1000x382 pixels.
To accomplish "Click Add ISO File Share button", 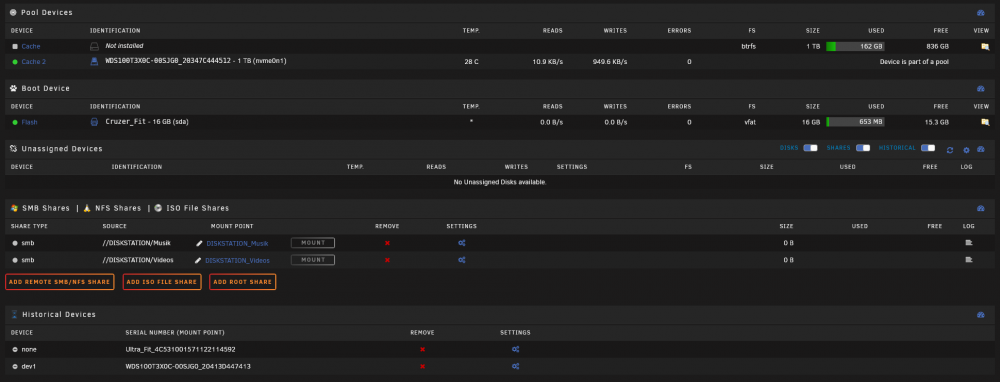I will click(162, 282).
